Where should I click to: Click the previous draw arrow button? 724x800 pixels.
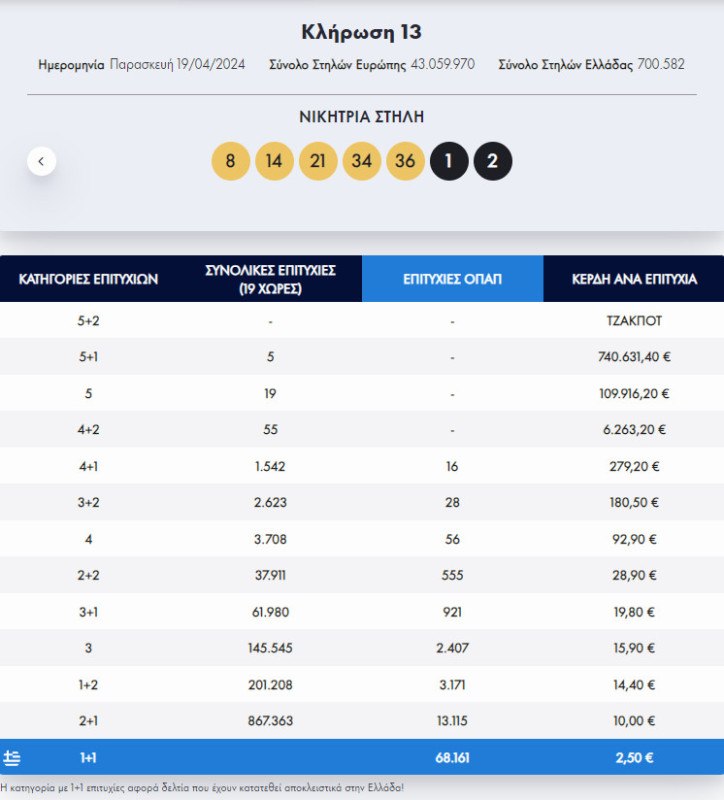click(42, 161)
